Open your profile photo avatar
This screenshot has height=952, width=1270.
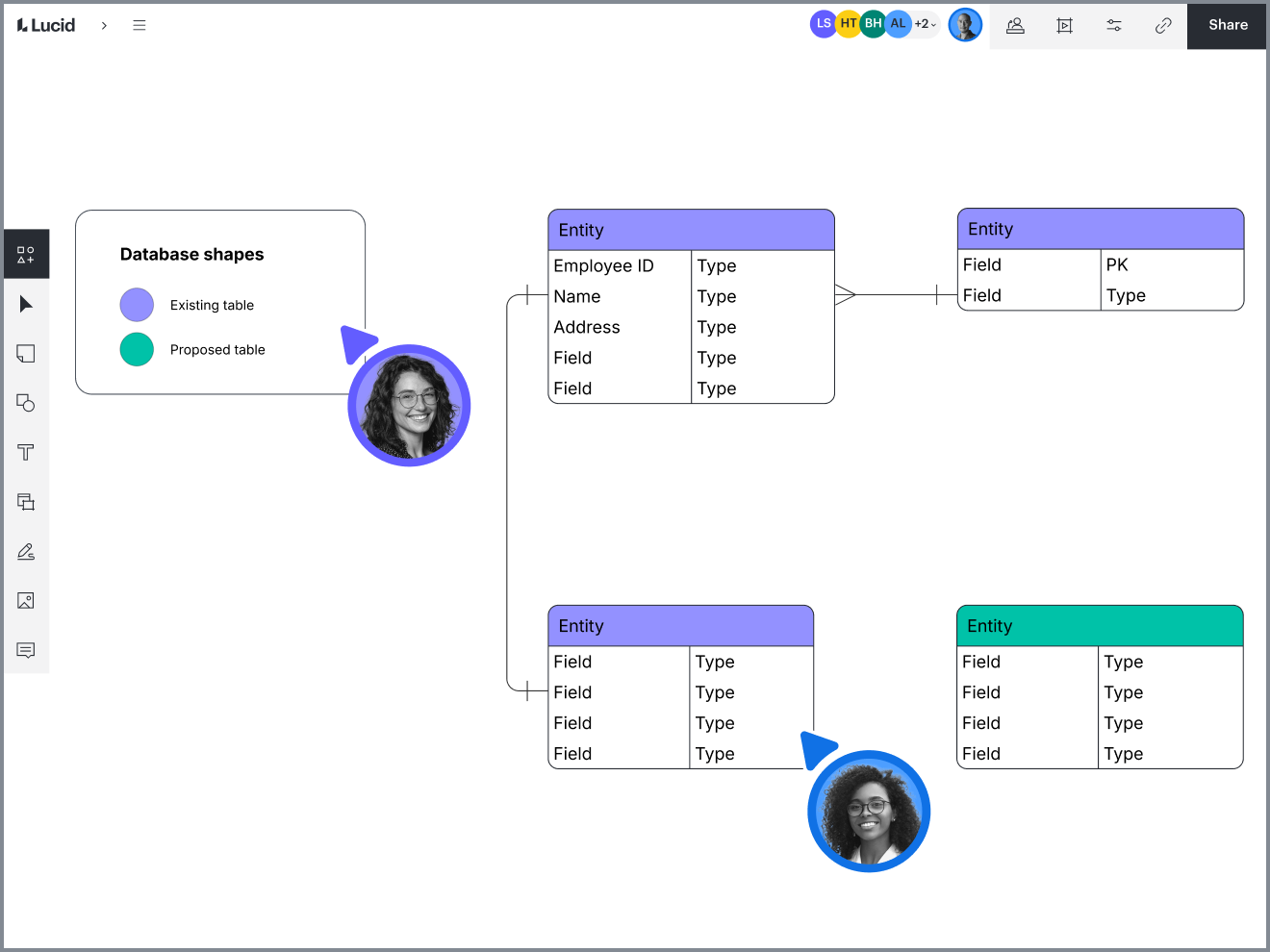click(965, 25)
